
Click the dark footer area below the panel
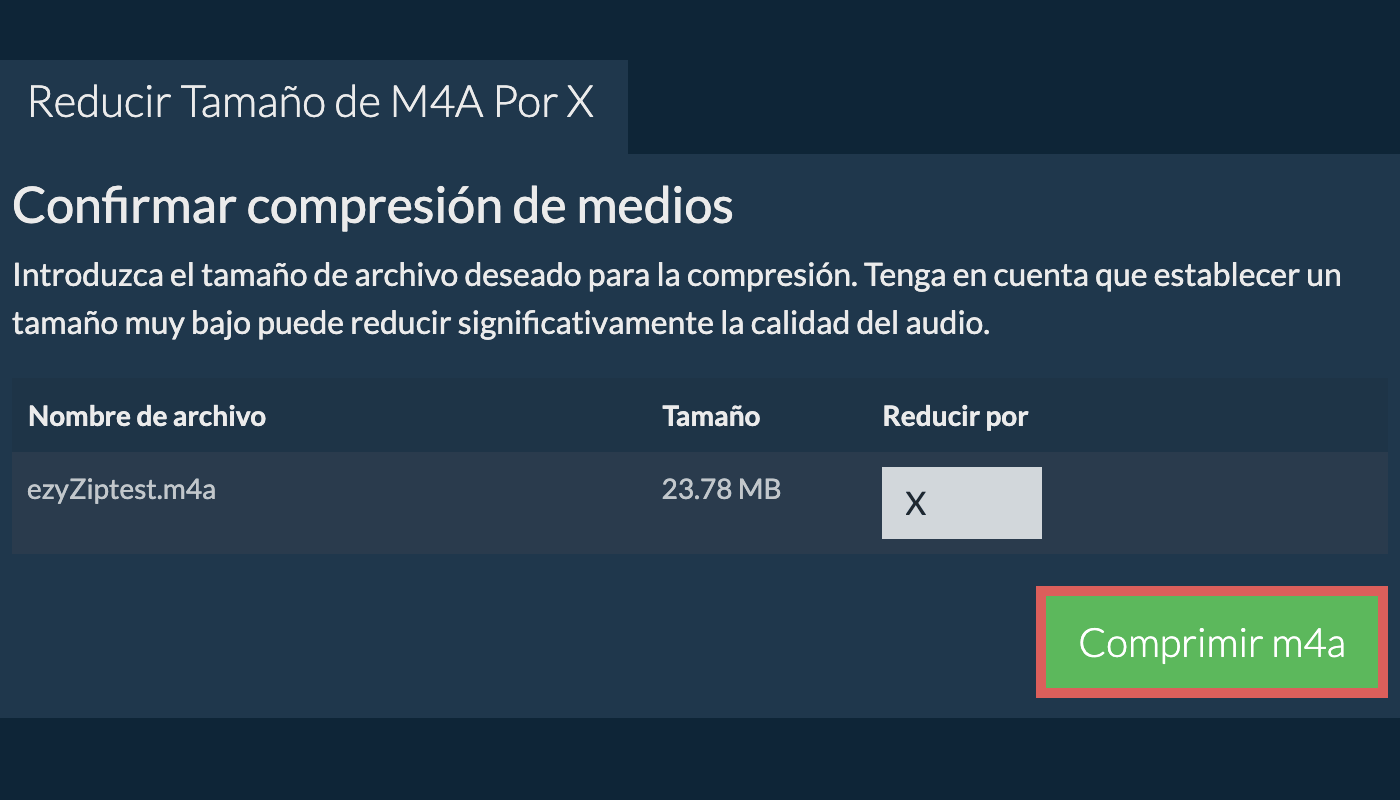[700, 758]
